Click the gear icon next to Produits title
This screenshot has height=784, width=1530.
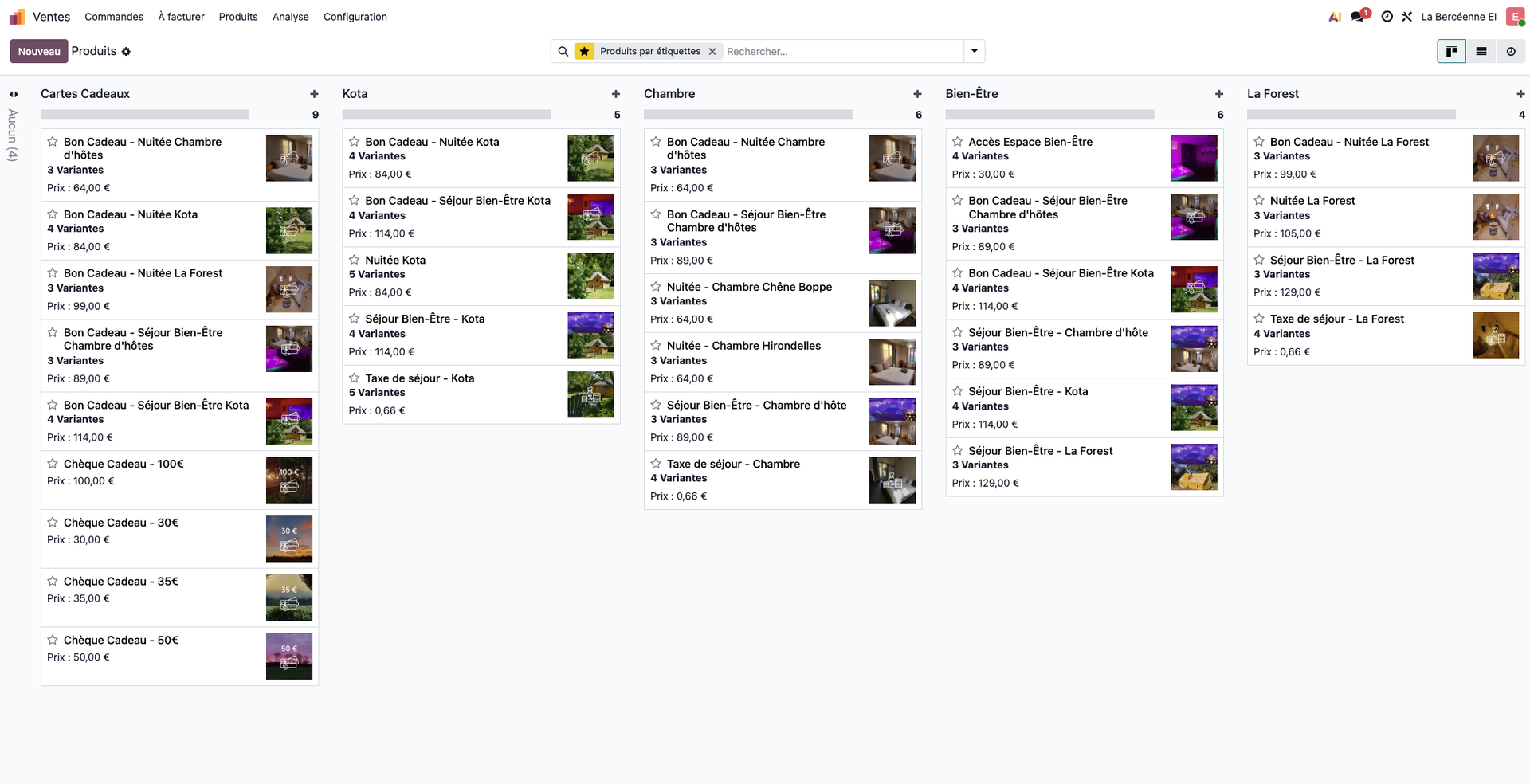126,52
